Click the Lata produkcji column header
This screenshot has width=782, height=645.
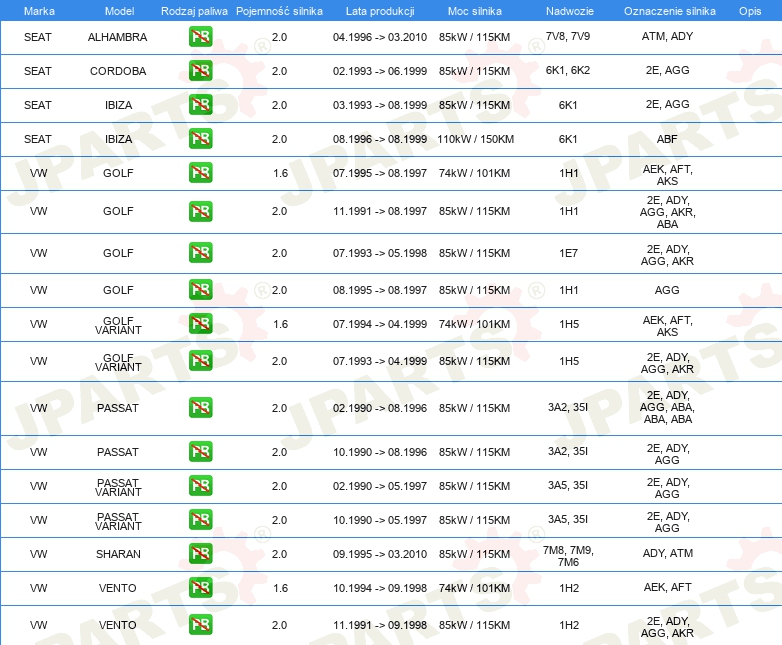pos(380,11)
